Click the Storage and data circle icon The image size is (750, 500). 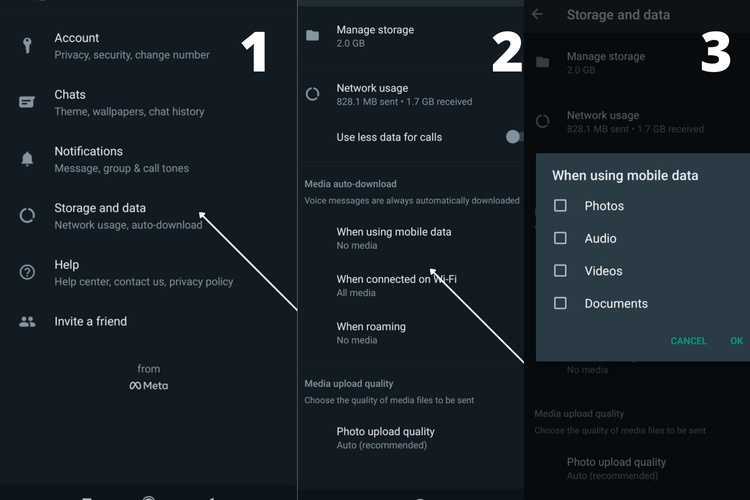tap(27, 215)
